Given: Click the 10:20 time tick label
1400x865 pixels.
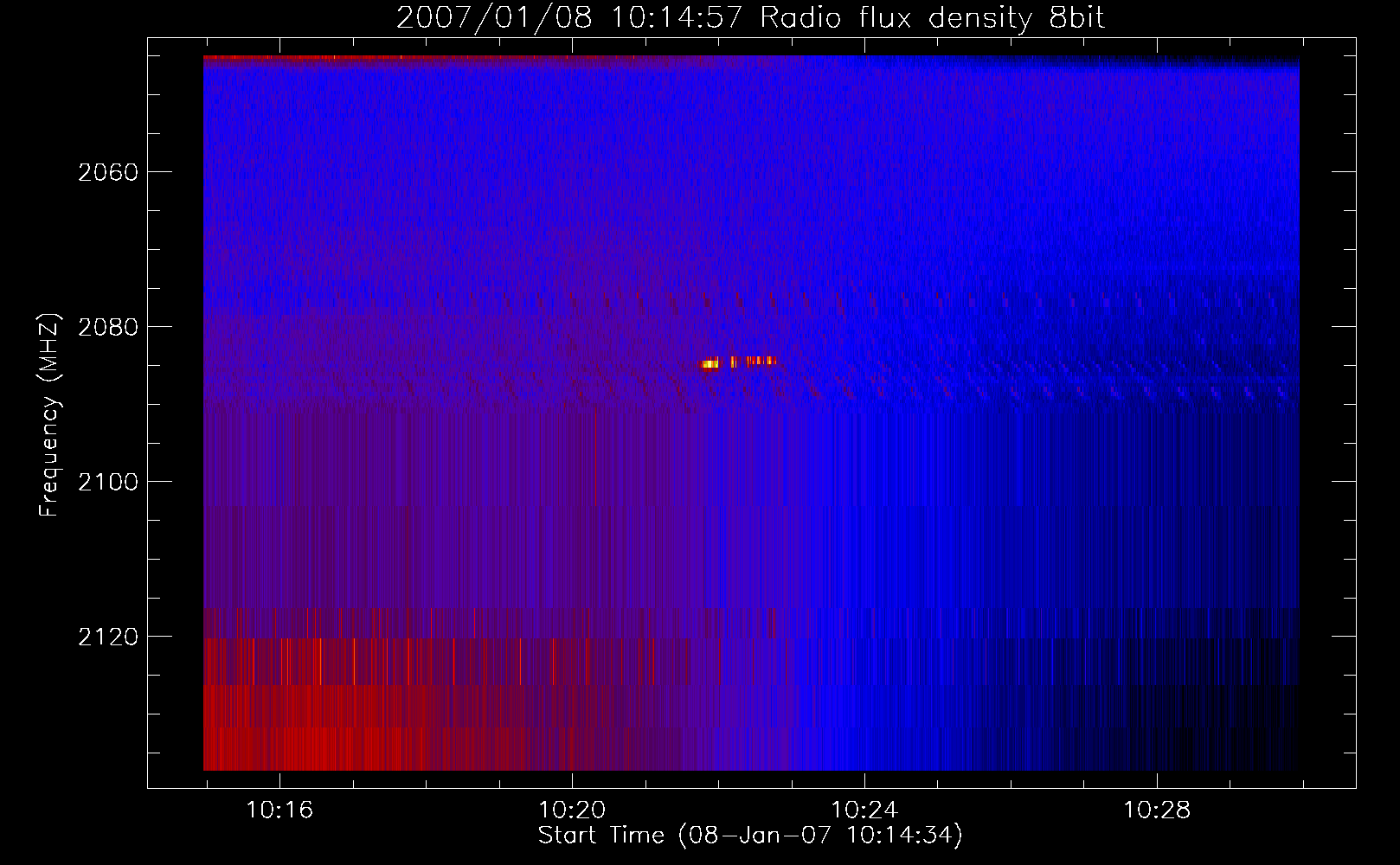Looking at the screenshot, I should pyautogui.click(x=572, y=810).
